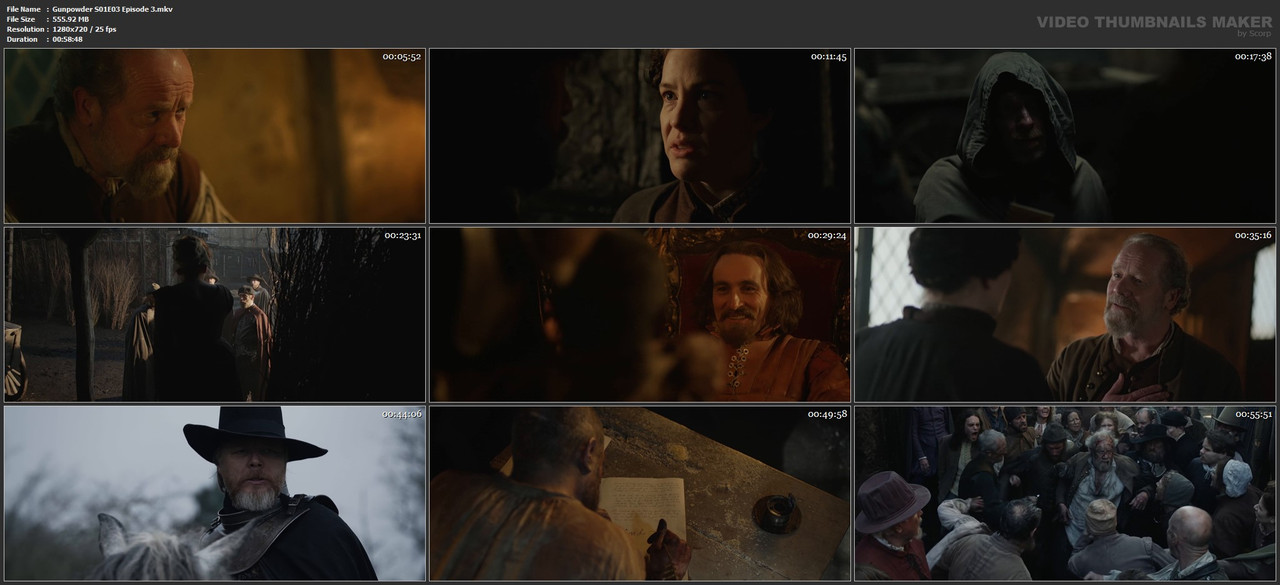Click the file size value 555.92 MB
The height and width of the screenshot is (585, 1280).
(71, 19)
